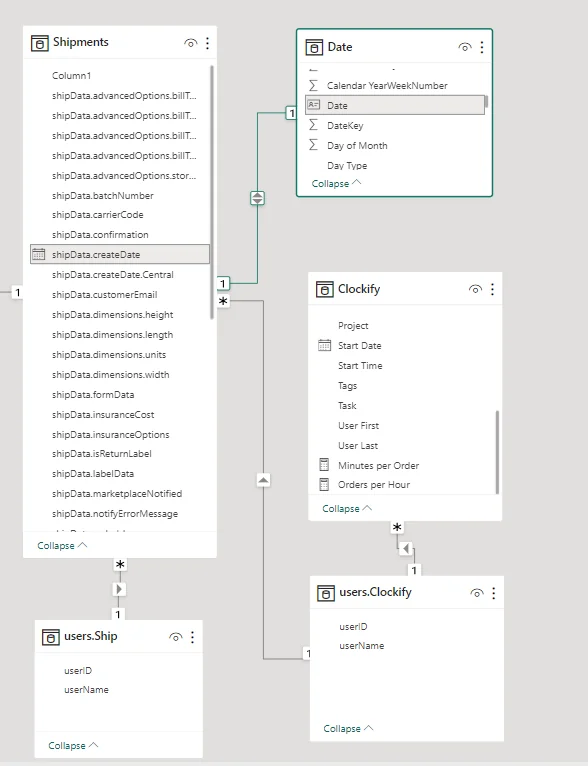Toggle visibility of Shipments table

coord(190,43)
